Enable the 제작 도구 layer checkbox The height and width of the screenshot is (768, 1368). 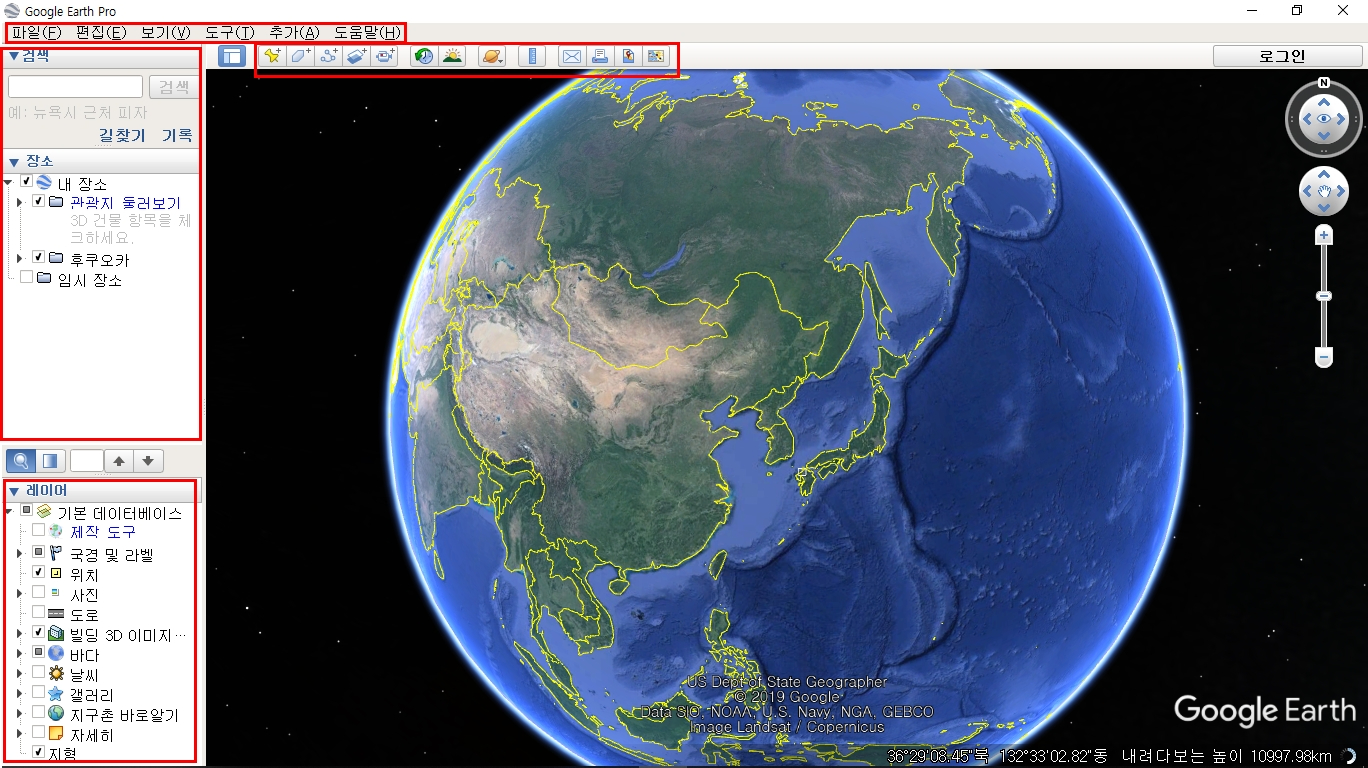(38, 530)
